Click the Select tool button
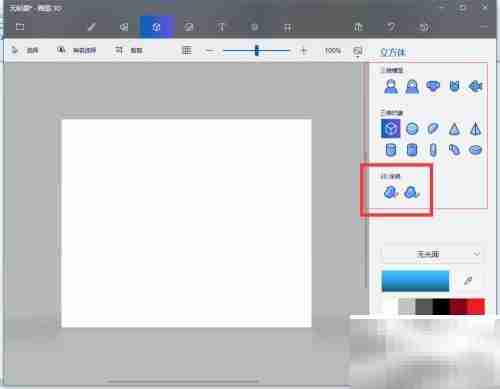This screenshot has height=389, width=500. tap(25, 51)
